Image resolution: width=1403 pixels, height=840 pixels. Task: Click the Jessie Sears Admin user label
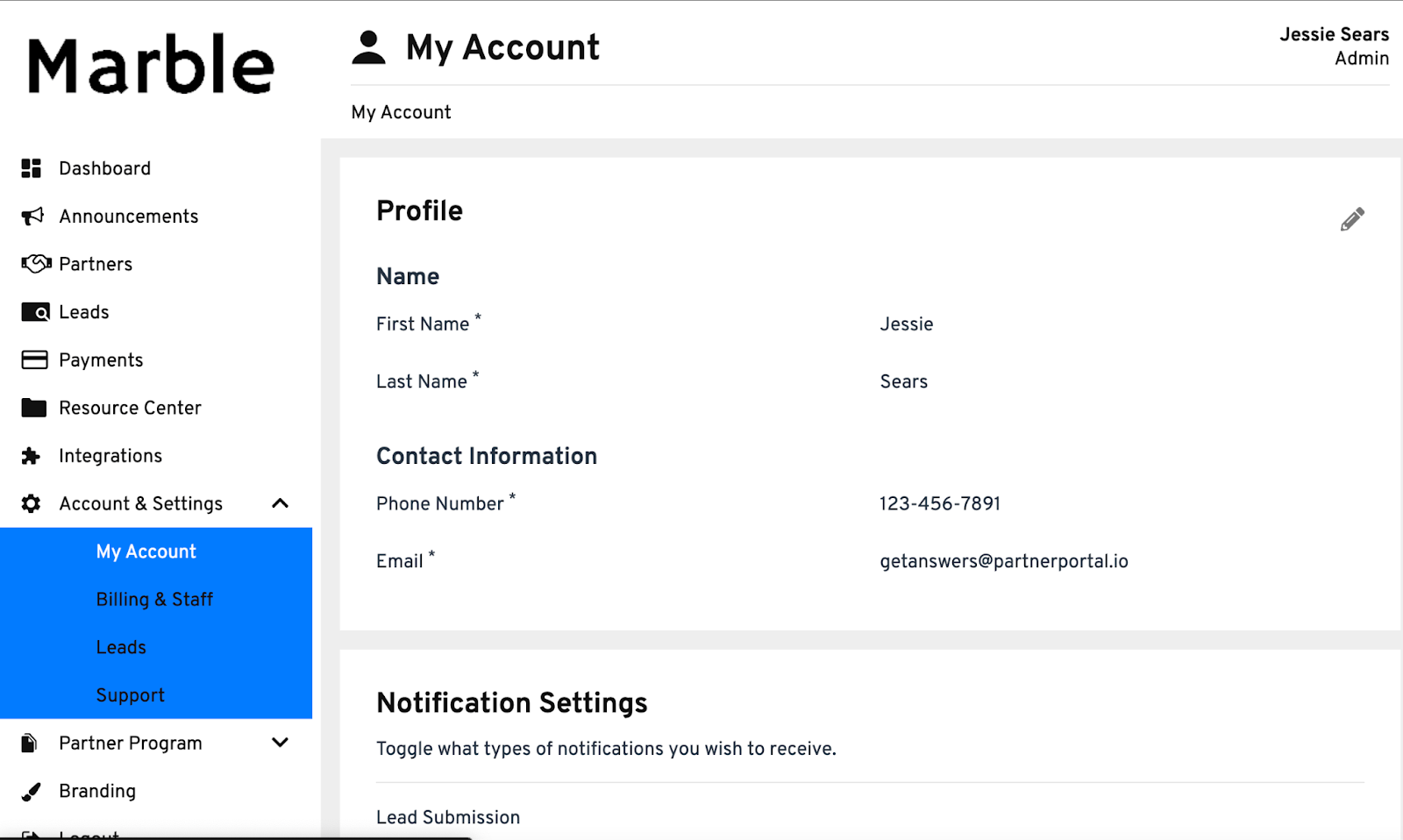[x=1334, y=46]
